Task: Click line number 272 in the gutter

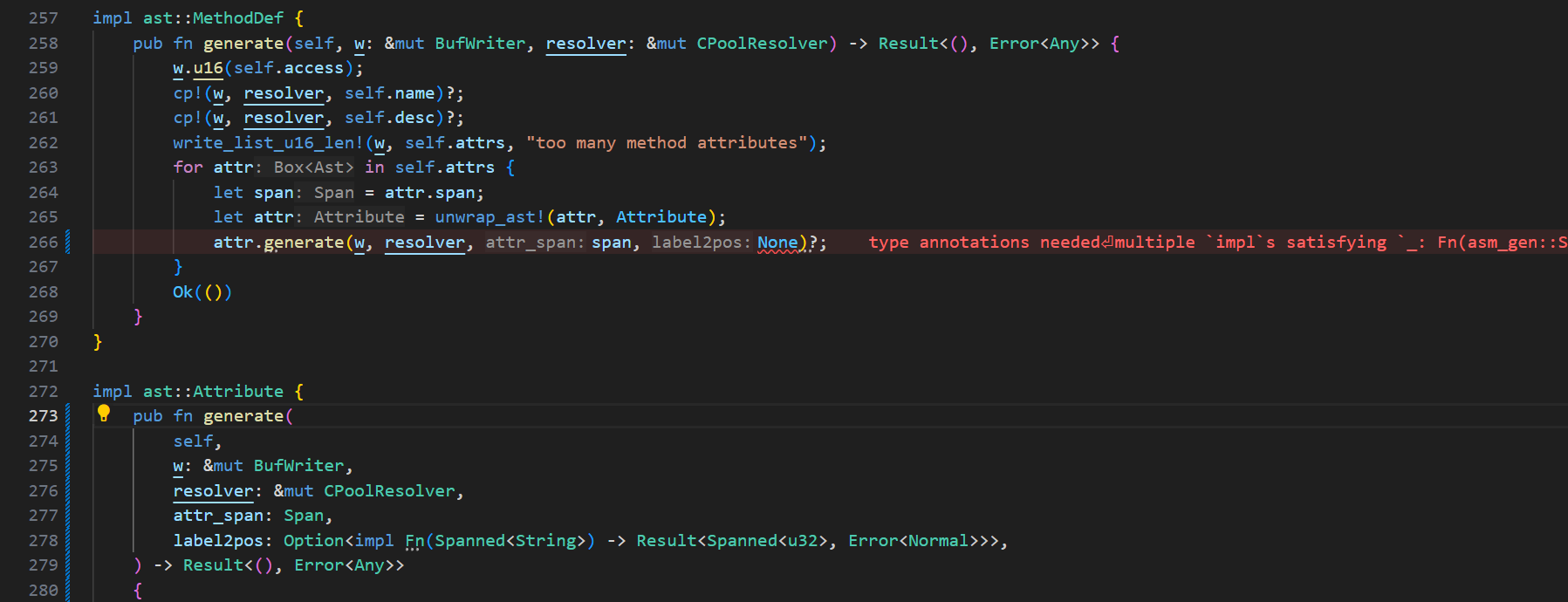Action: coord(43,392)
